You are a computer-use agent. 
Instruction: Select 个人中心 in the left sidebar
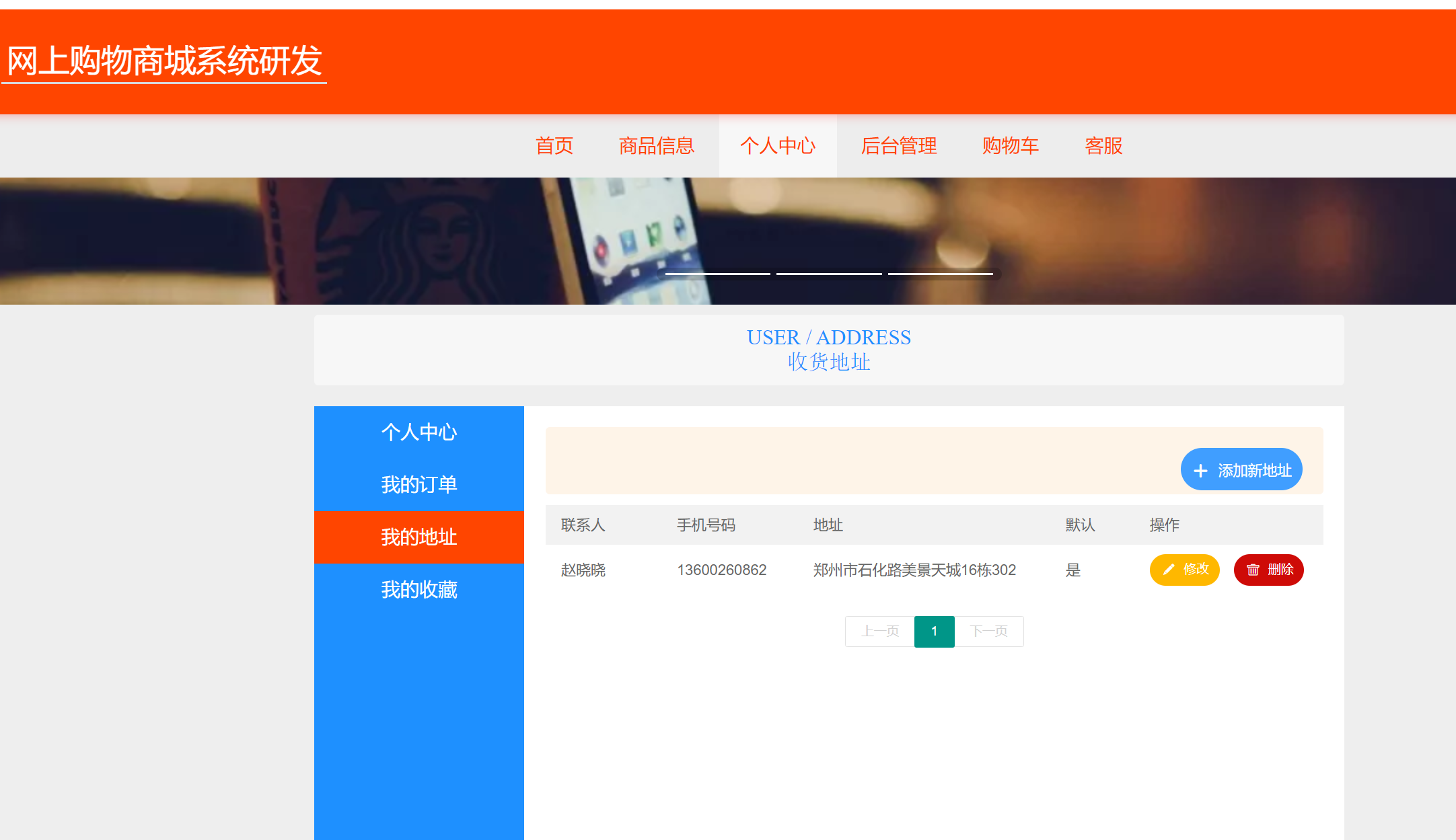(x=418, y=432)
